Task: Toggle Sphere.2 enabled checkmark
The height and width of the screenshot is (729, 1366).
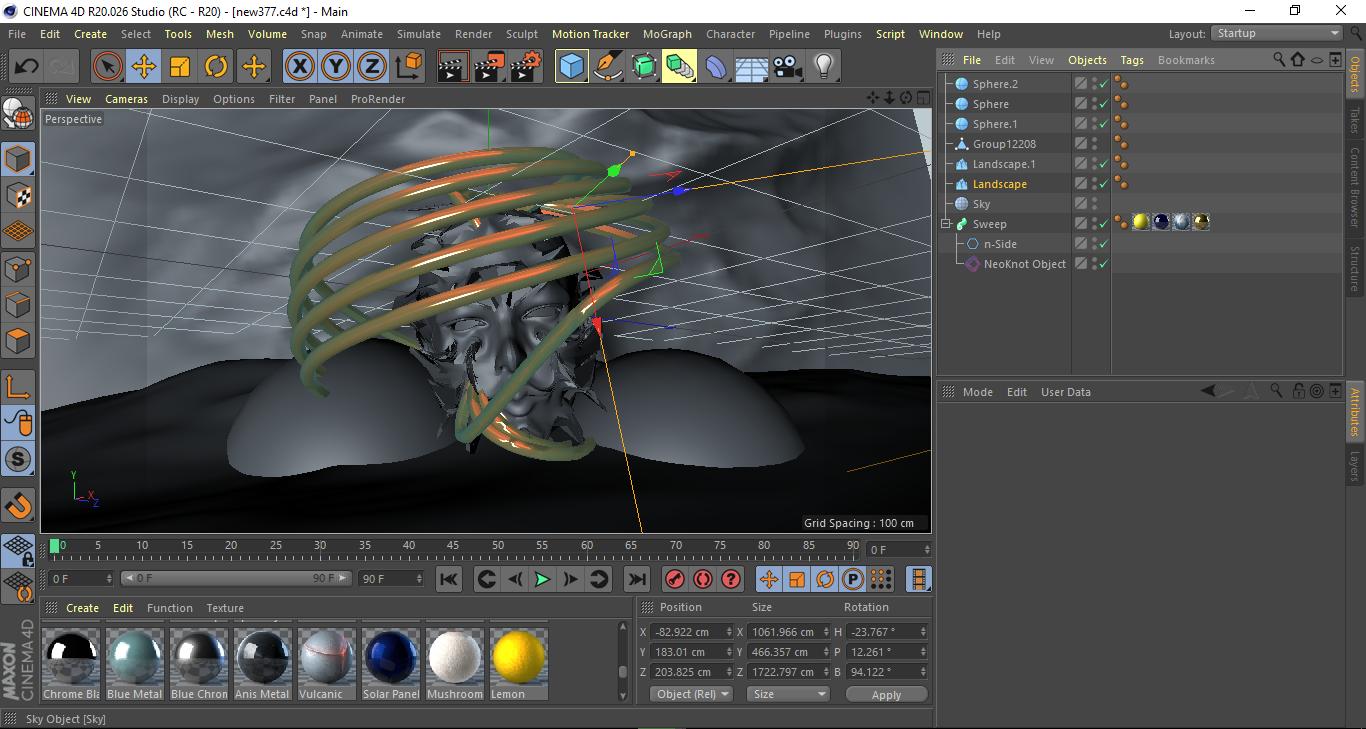Action: pyautogui.click(x=1103, y=84)
